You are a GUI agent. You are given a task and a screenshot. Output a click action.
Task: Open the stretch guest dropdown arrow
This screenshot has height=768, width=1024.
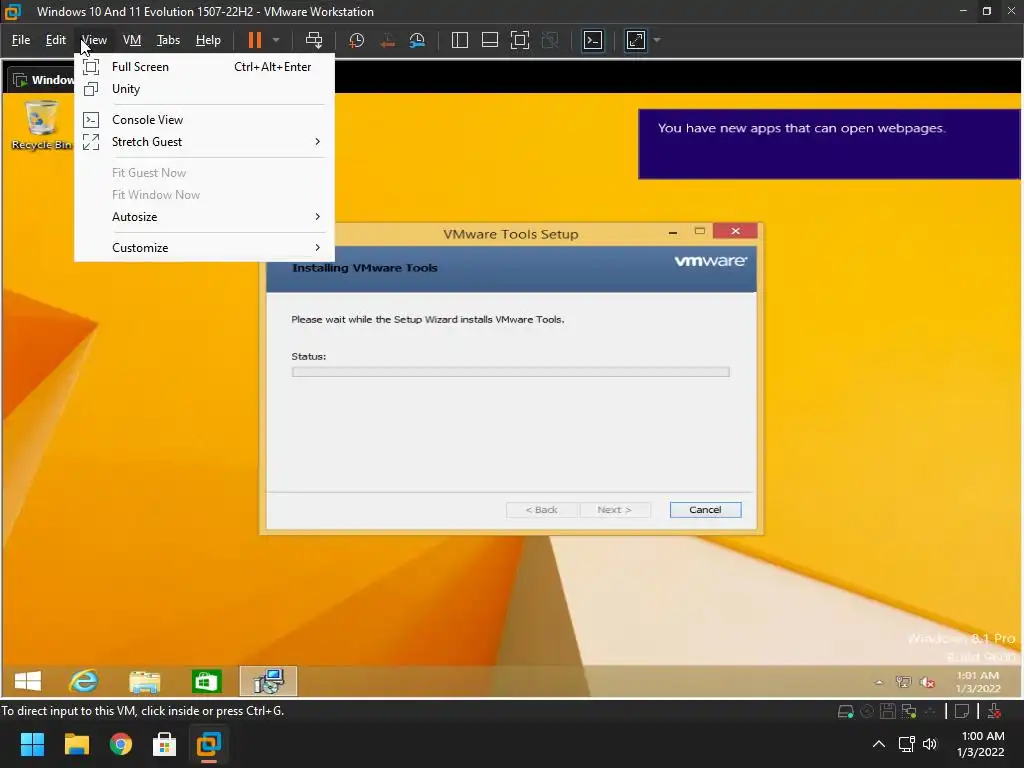(x=657, y=40)
